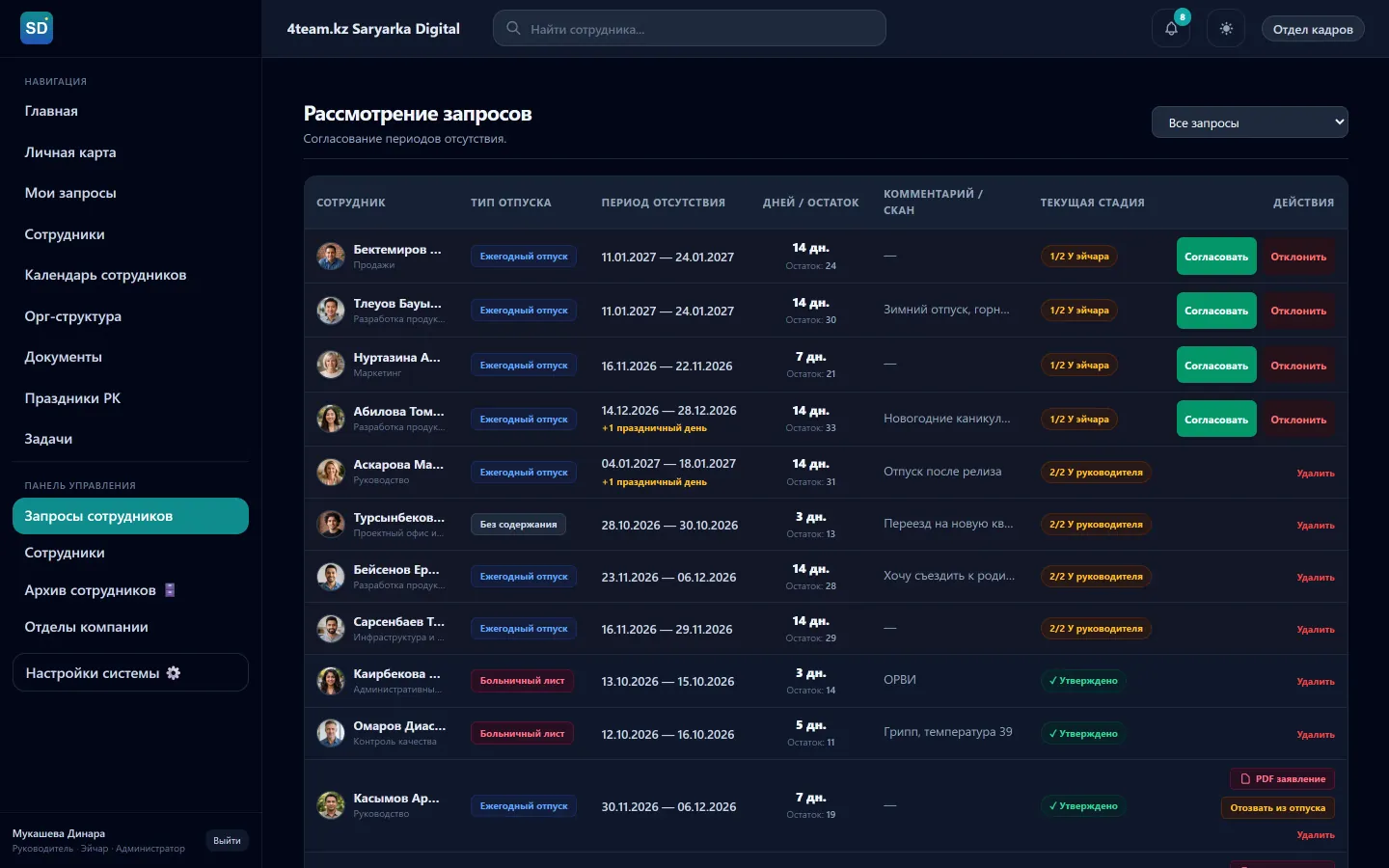Click Бектемиров's avatar photo
The width and height of the screenshot is (1389, 868).
click(331, 257)
